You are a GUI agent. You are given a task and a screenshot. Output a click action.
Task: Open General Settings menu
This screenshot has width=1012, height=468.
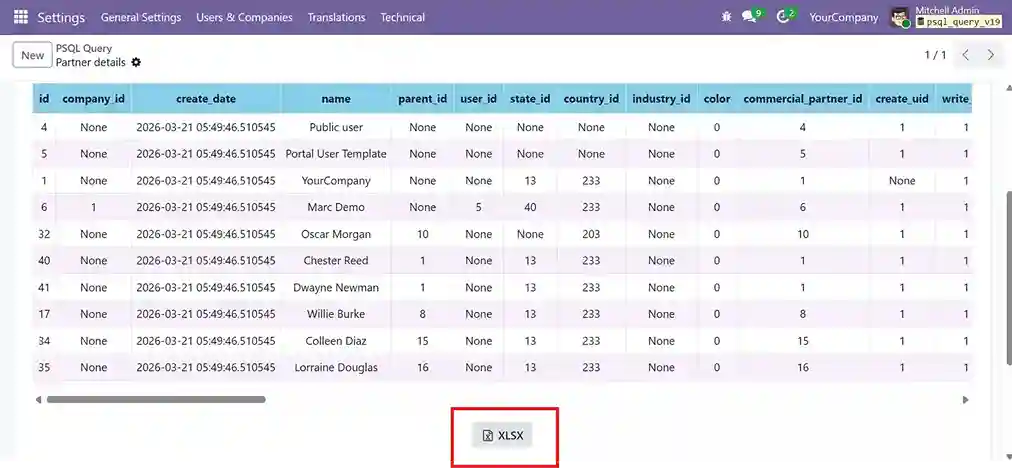[x=141, y=17]
